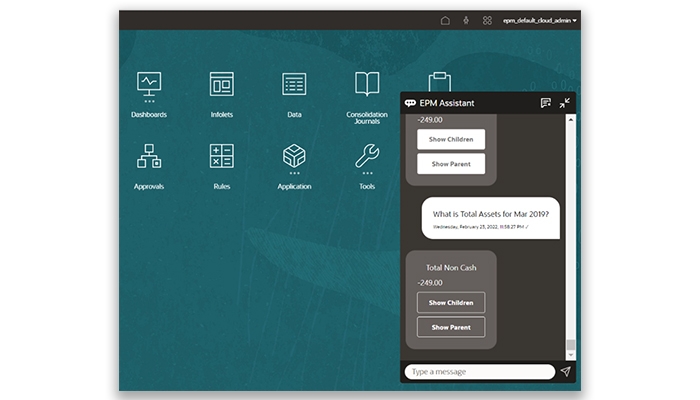Open the Application cube icon
The image size is (700, 400).
click(294, 157)
